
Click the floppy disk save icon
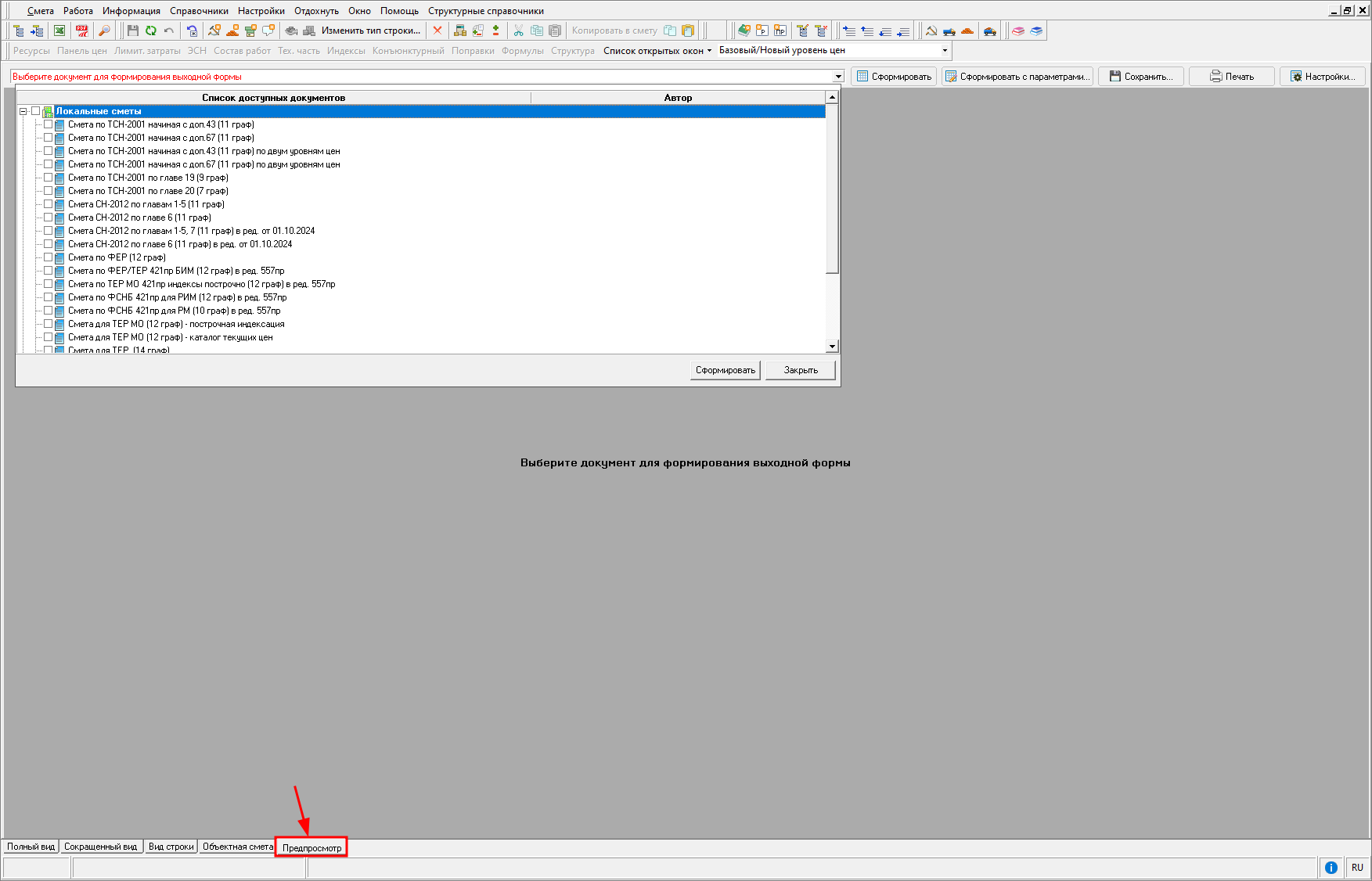click(x=132, y=31)
